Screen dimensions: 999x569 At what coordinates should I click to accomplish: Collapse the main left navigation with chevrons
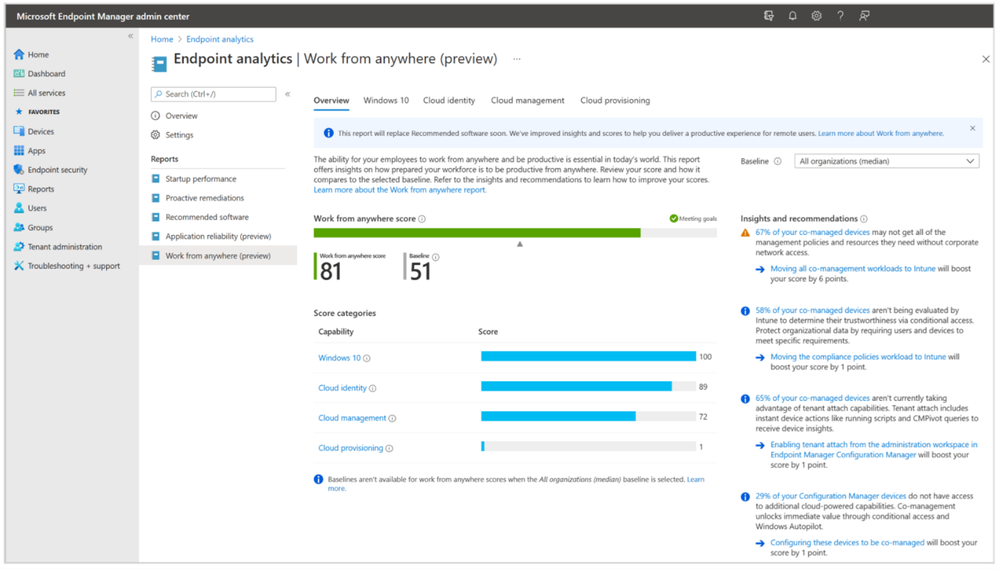pyautogui.click(x=131, y=36)
